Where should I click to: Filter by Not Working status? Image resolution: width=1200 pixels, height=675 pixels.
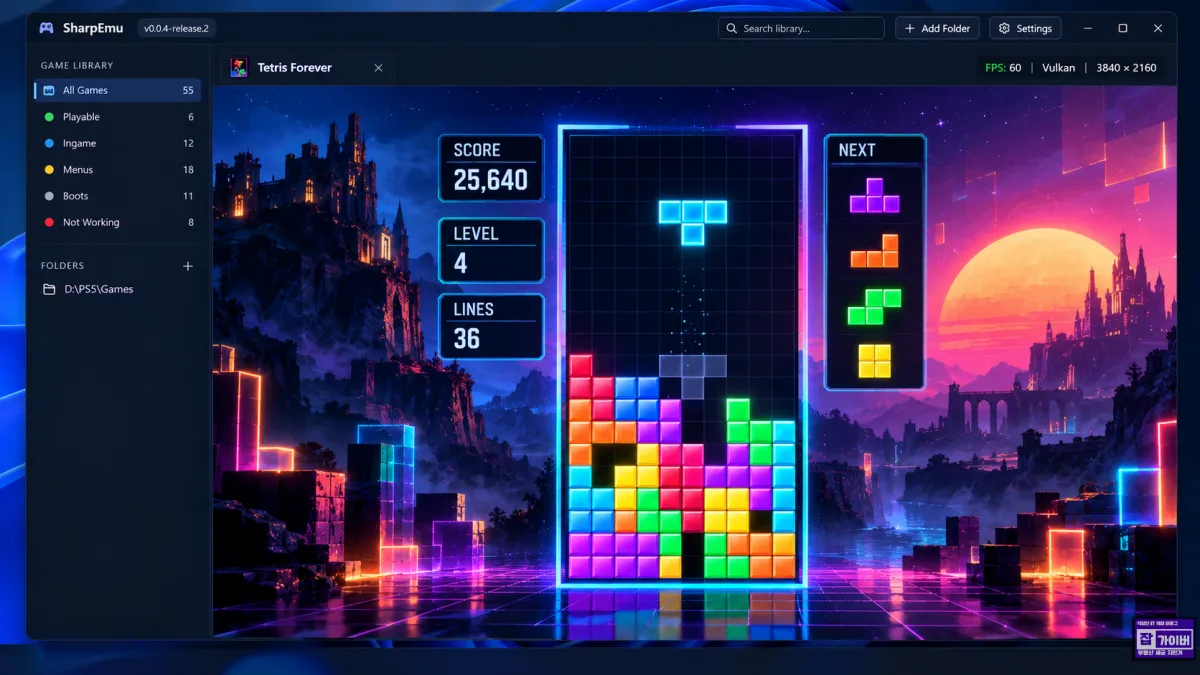point(117,222)
